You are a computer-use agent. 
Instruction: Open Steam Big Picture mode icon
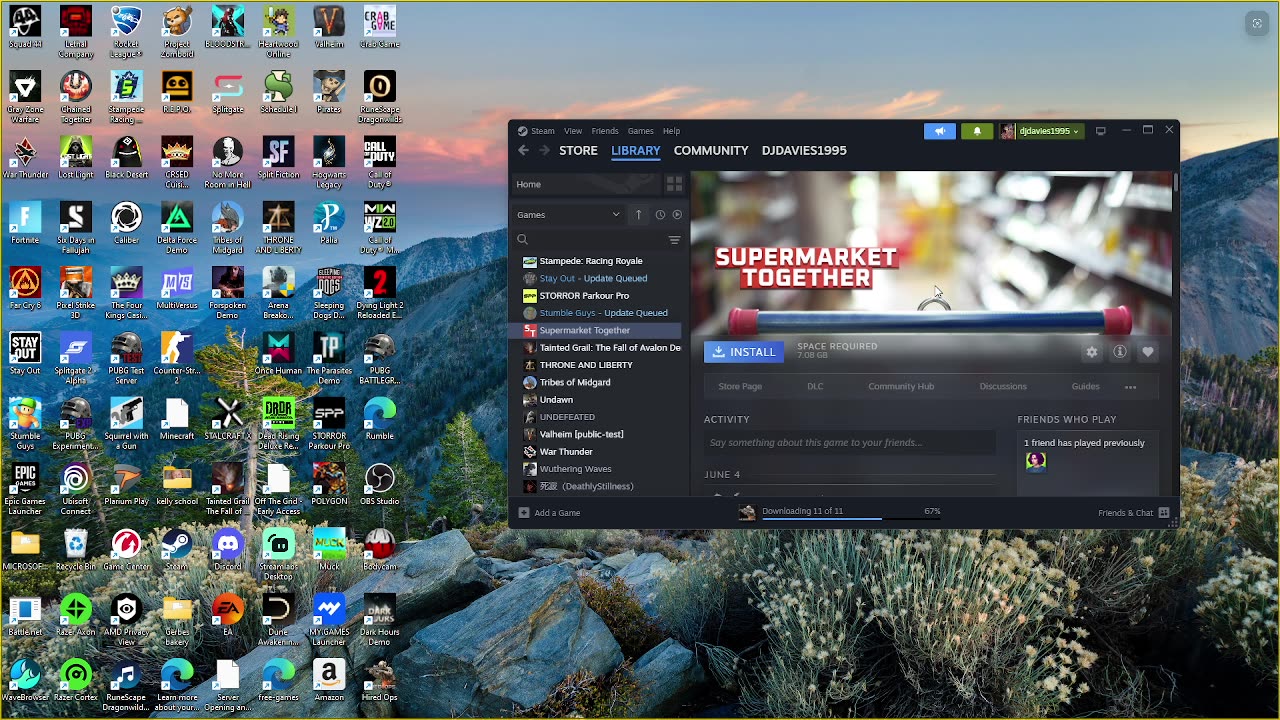(1101, 131)
